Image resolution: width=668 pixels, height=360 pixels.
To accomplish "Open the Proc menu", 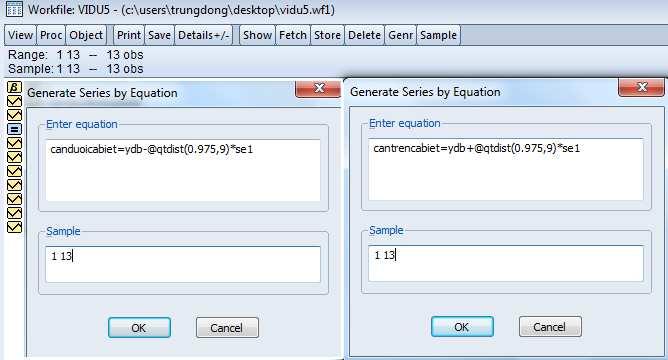I will (x=51, y=35).
